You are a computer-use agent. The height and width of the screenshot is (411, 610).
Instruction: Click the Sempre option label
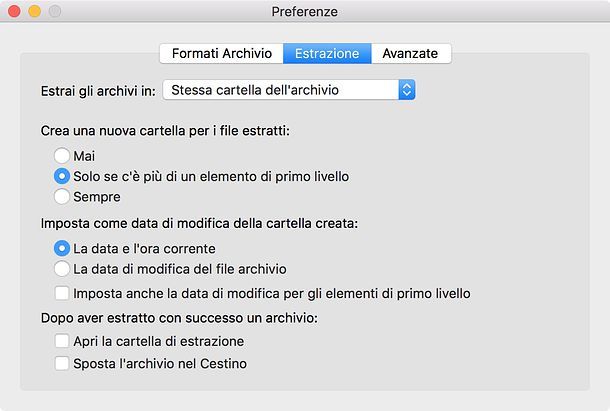point(97,197)
